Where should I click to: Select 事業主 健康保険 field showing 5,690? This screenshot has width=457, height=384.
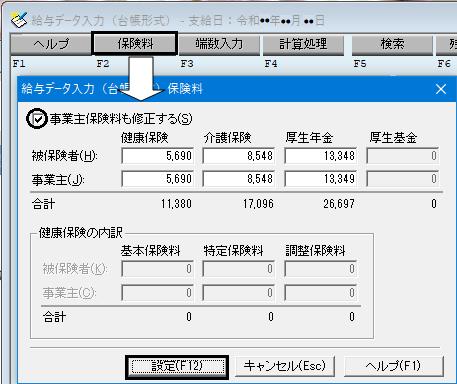157,179
